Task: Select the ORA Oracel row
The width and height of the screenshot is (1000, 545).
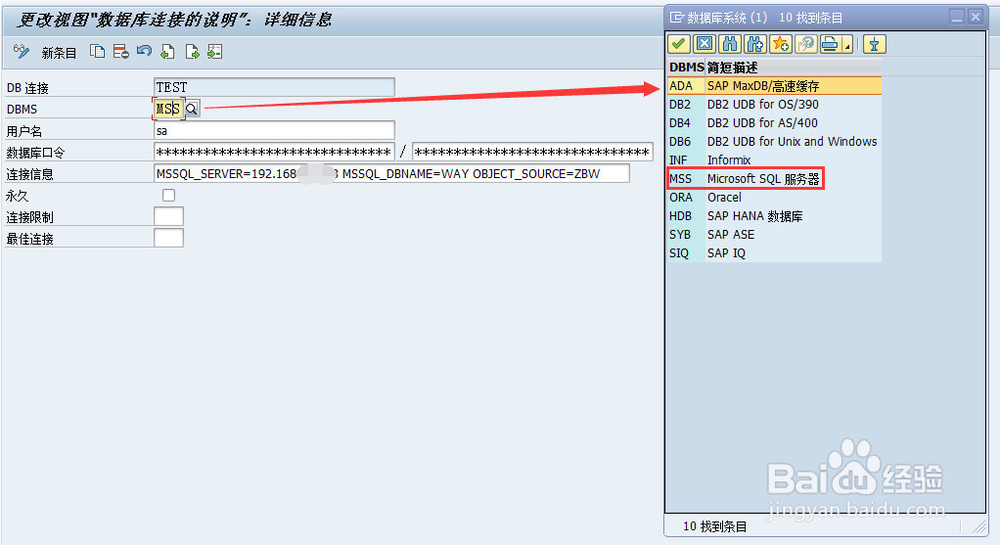Action: click(774, 198)
